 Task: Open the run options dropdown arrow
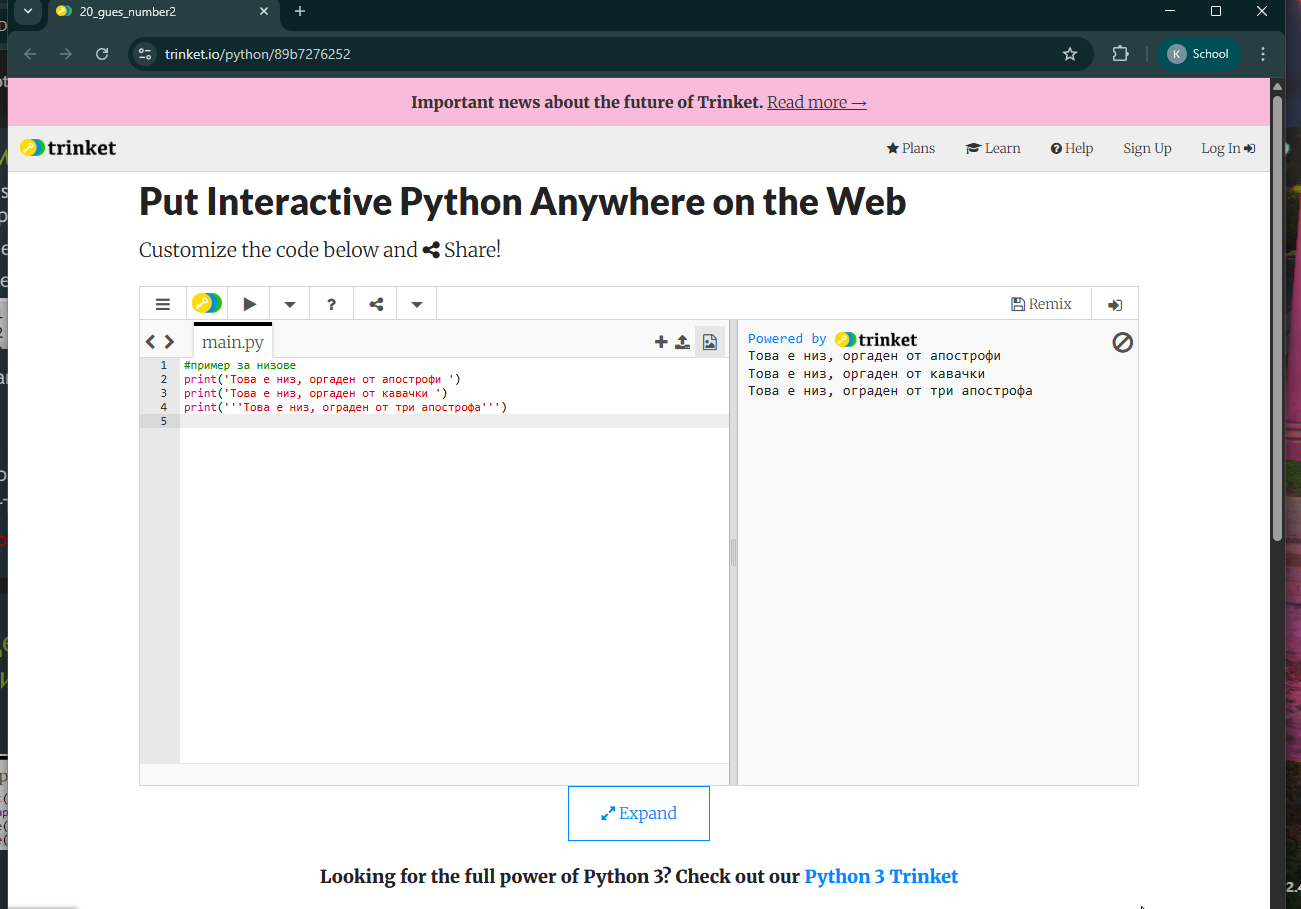click(x=290, y=304)
